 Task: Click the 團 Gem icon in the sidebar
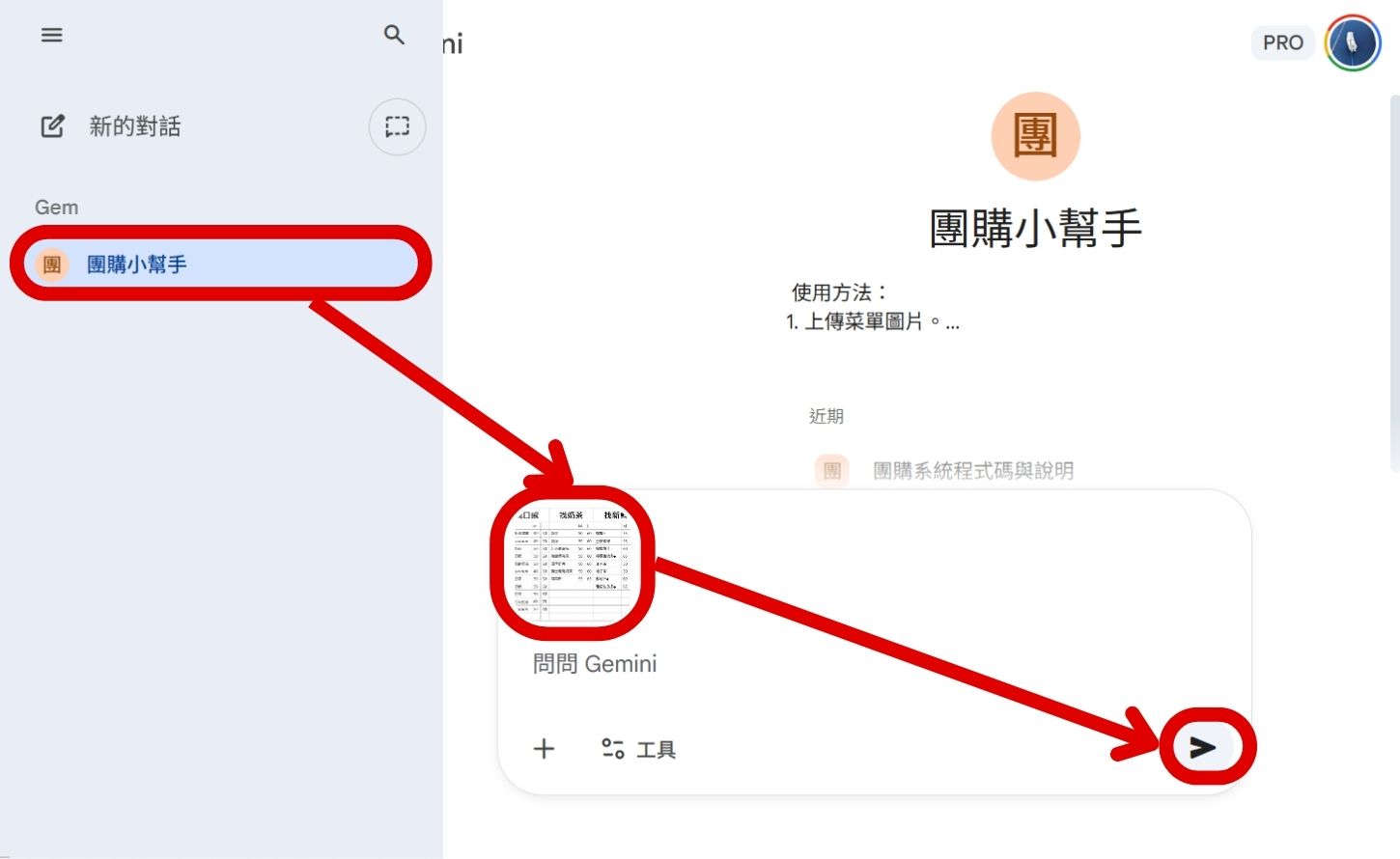51,263
